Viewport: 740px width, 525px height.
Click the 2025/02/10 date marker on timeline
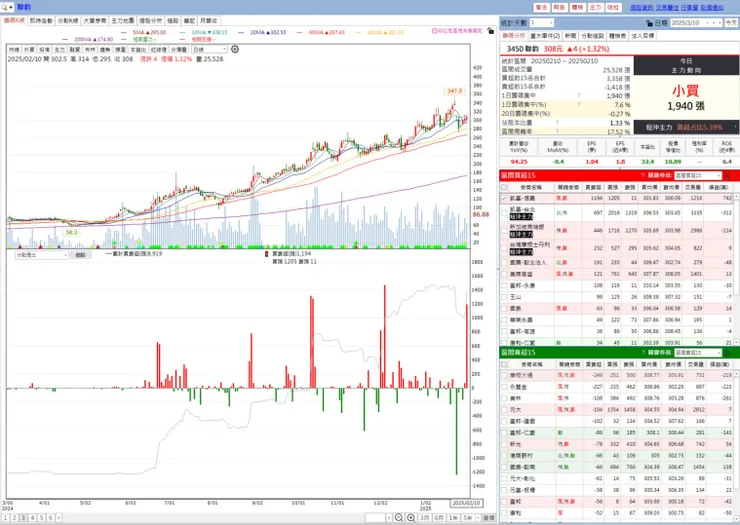point(466,503)
